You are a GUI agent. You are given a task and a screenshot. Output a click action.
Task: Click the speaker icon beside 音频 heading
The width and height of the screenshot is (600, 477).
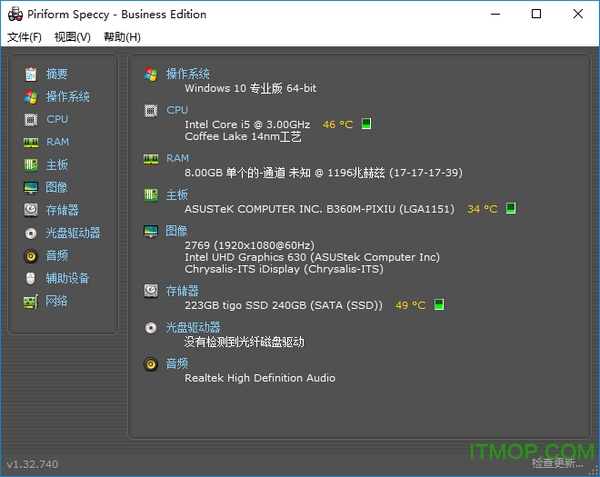[x=151, y=364]
